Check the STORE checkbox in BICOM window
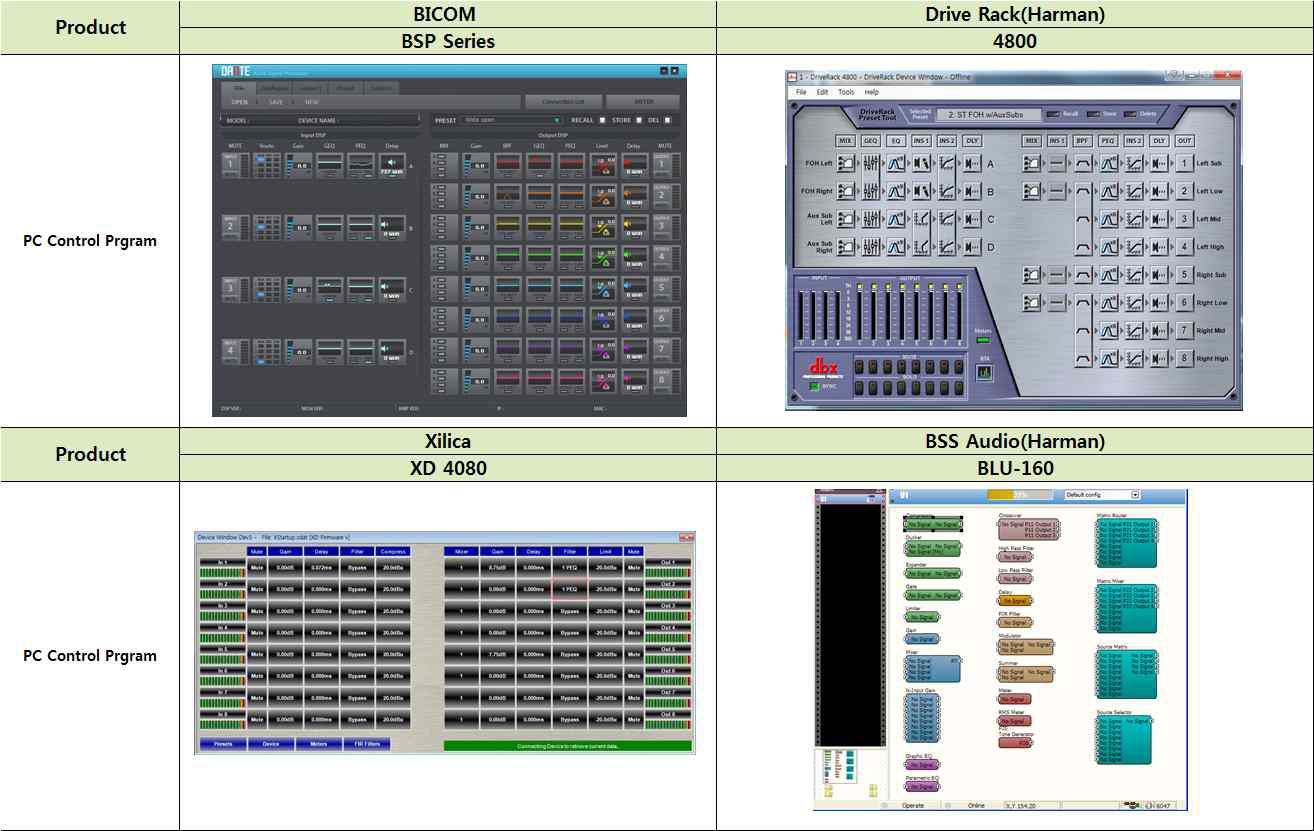 (639, 120)
